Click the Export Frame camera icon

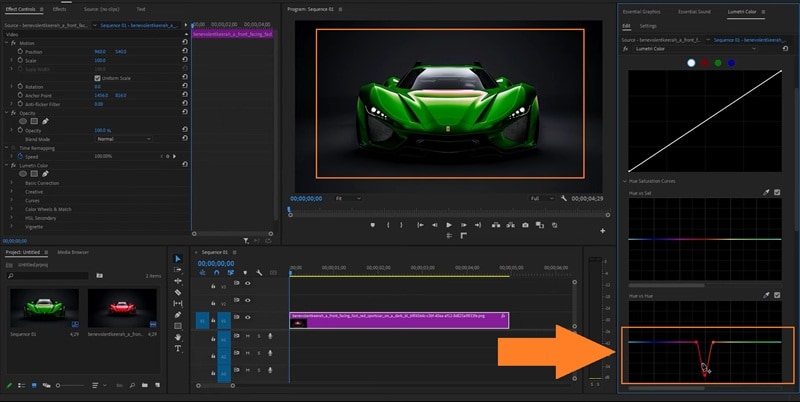tap(525, 224)
